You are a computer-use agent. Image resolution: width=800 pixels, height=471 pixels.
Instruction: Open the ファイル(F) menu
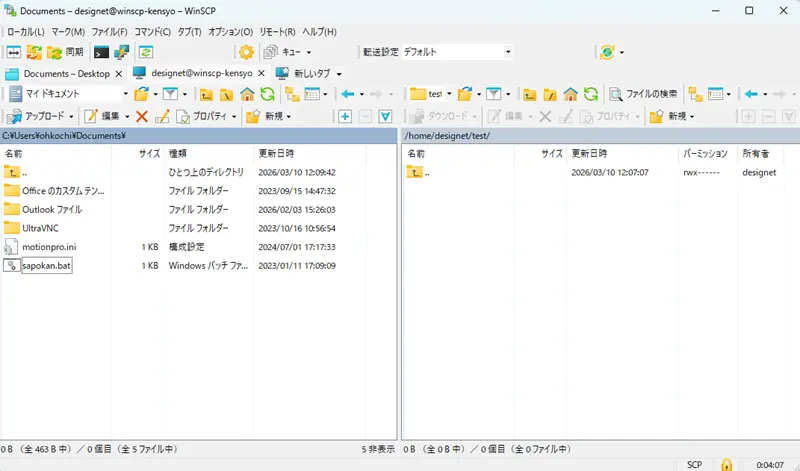coord(109,32)
